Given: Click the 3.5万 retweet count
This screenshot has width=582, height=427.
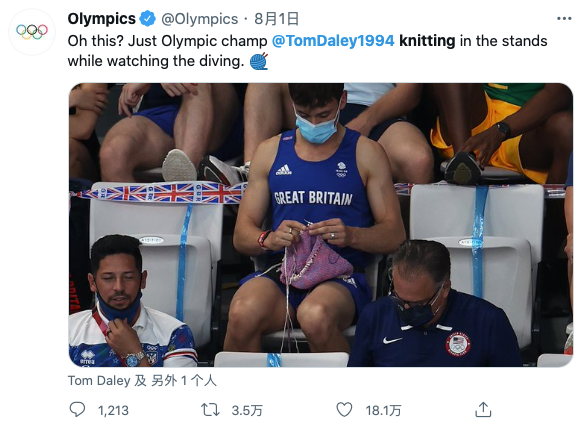Looking at the screenshot, I should click(x=247, y=410).
